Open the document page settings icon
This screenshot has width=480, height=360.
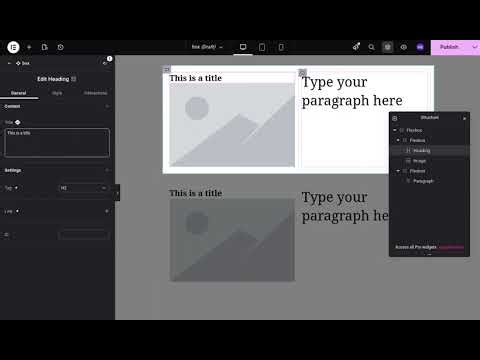click(45, 47)
